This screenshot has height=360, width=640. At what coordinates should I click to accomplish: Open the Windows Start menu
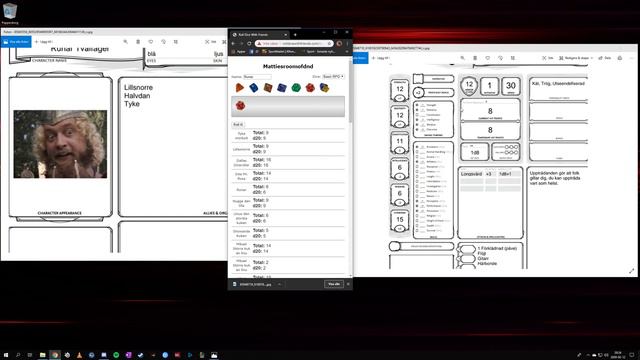click(6, 355)
